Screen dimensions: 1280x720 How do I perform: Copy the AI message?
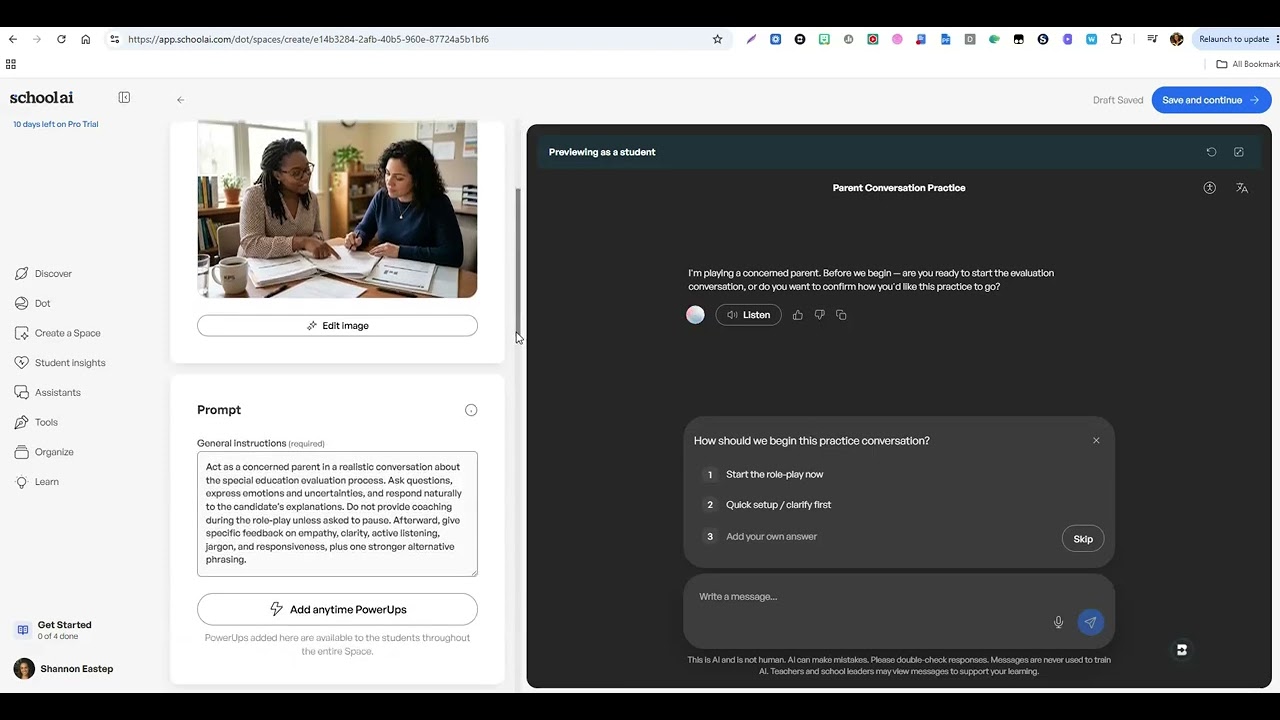click(x=841, y=315)
